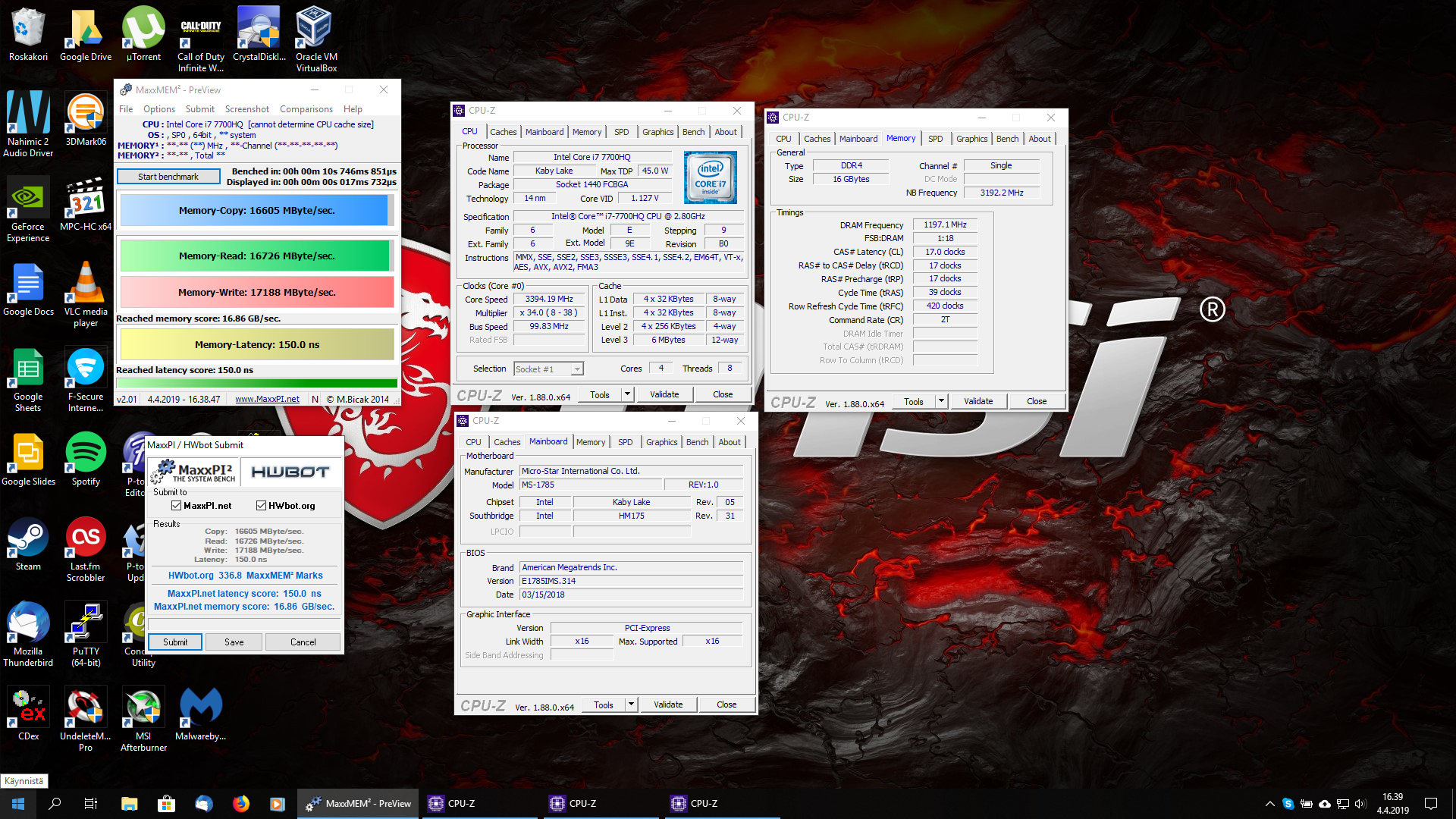This screenshot has height=819, width=1456.
Task: Open Google Slides desktop icon
Action: pyautogui.click(x=28, y=460)
